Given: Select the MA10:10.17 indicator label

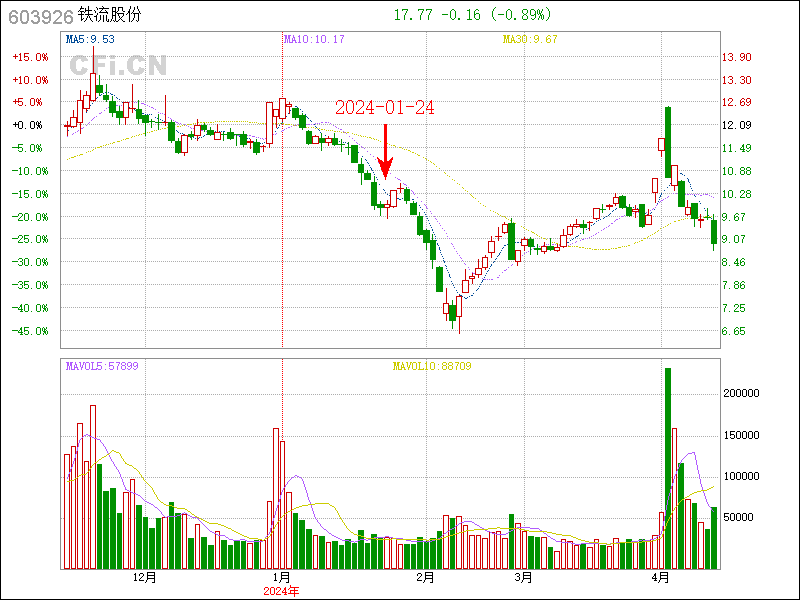Looking at the screenshot, I should pos(314,39).
